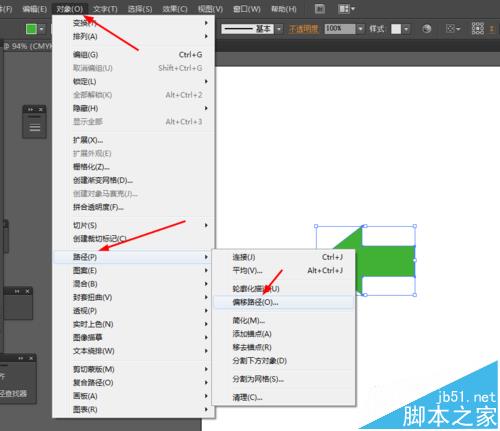
Task: Choose 扩展(X)... from the menu
Action: pyautogui.click(x=133, y=140)
